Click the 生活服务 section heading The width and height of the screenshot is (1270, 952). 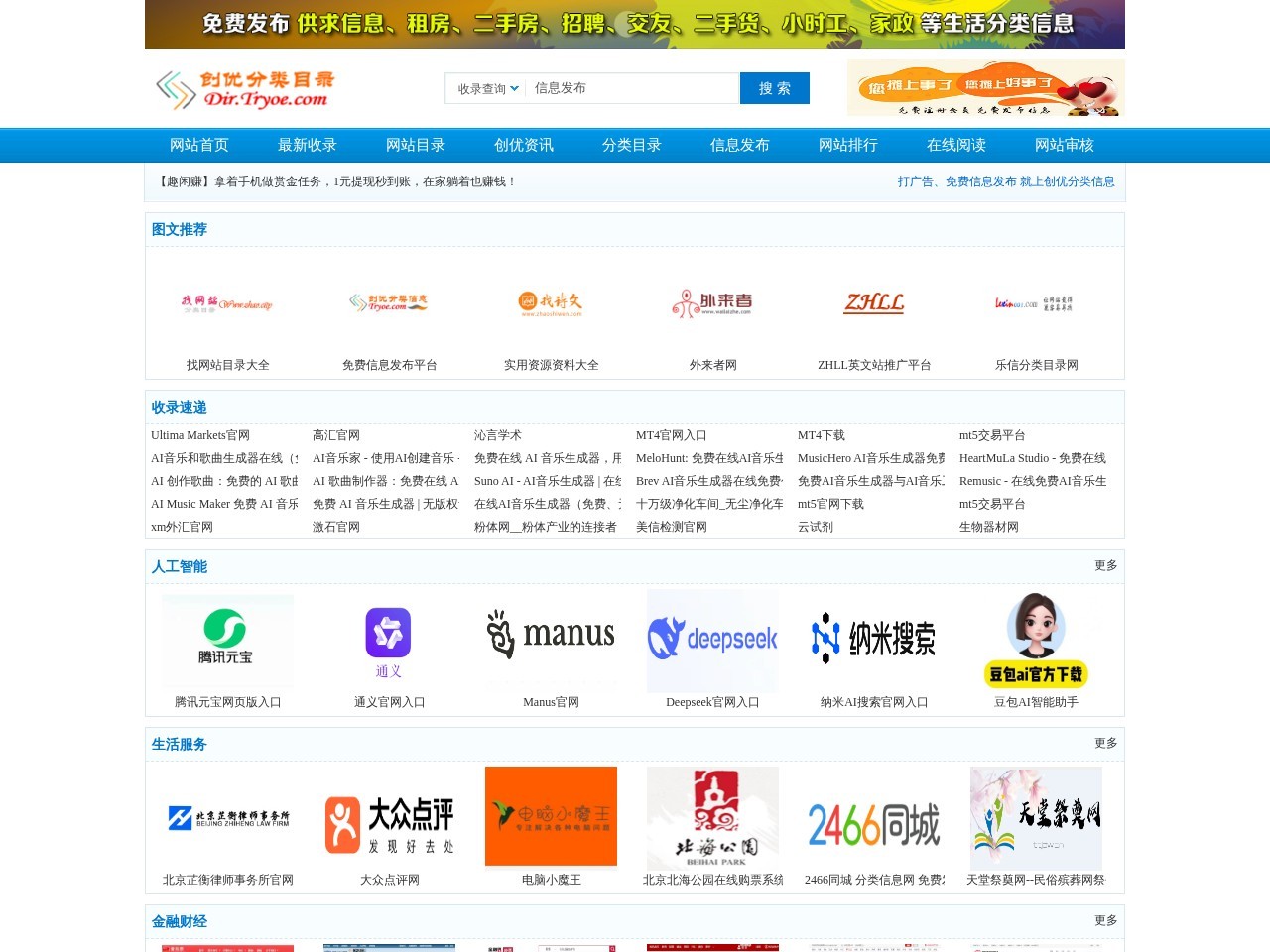(180, 744)
